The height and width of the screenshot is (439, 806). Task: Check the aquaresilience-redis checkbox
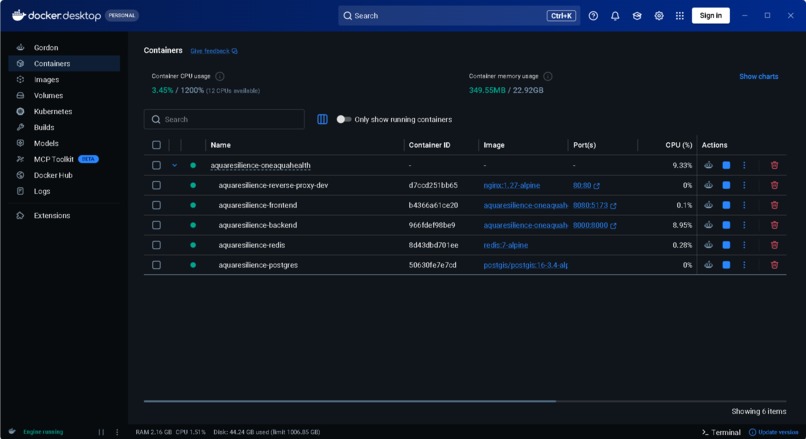[156, 245]
